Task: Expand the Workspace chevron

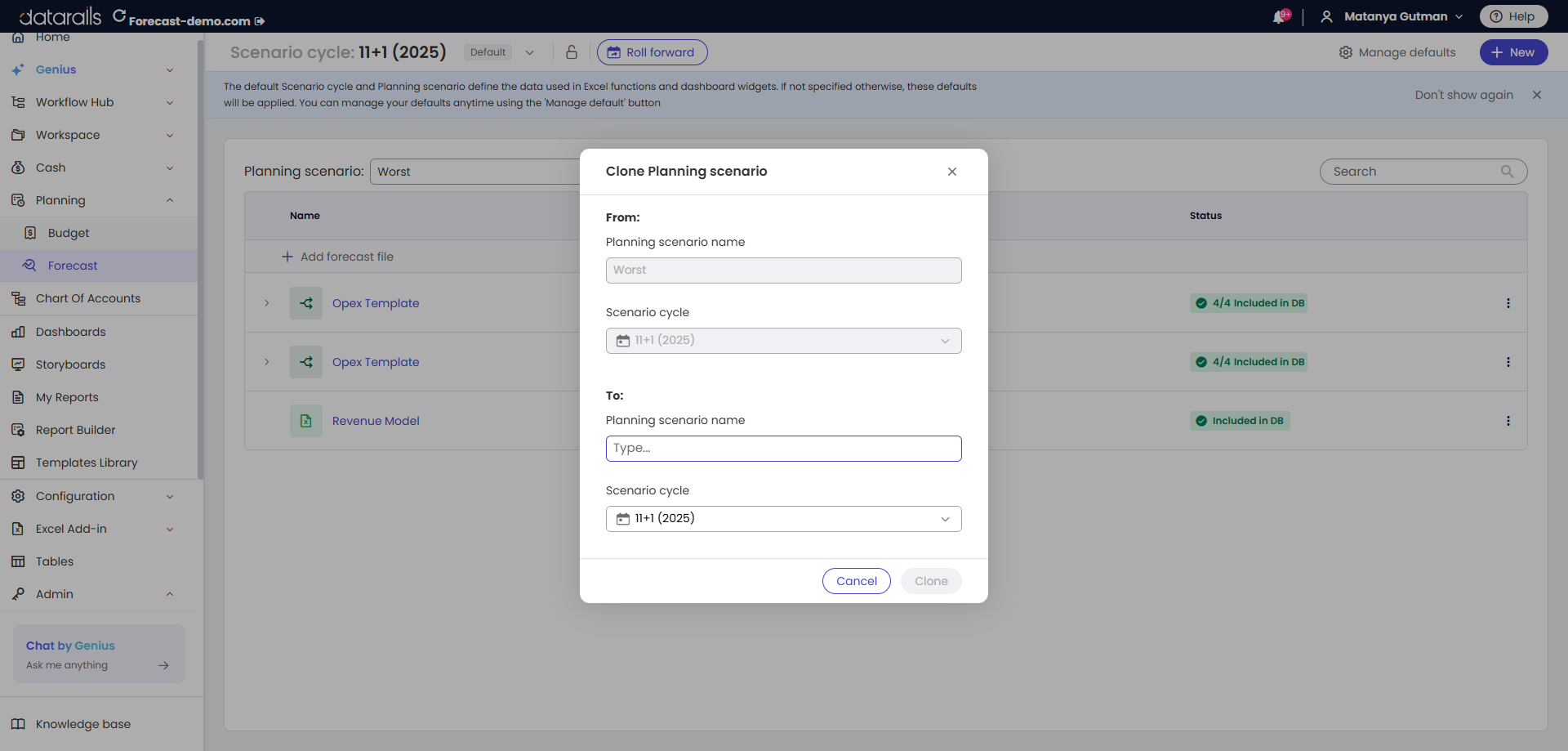Action: pos(170,135)
